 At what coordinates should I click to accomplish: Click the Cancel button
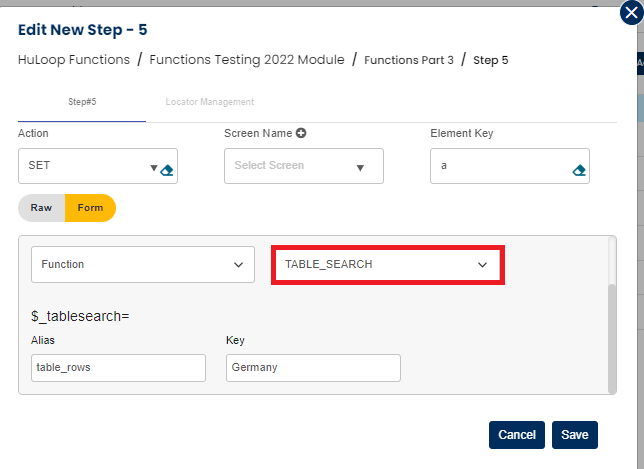click(x=517, y=435)
